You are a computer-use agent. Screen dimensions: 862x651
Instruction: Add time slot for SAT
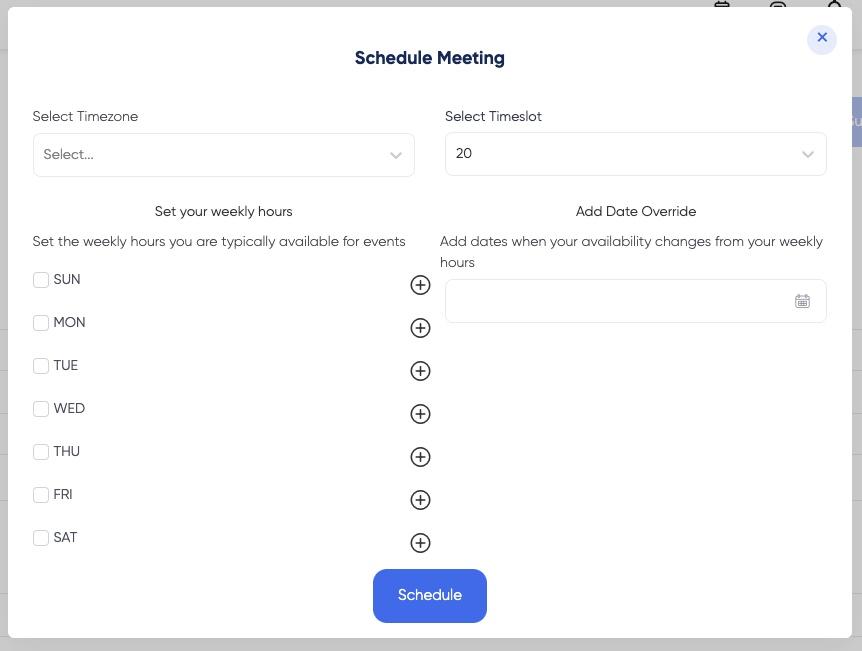click(x=420, y=543)
